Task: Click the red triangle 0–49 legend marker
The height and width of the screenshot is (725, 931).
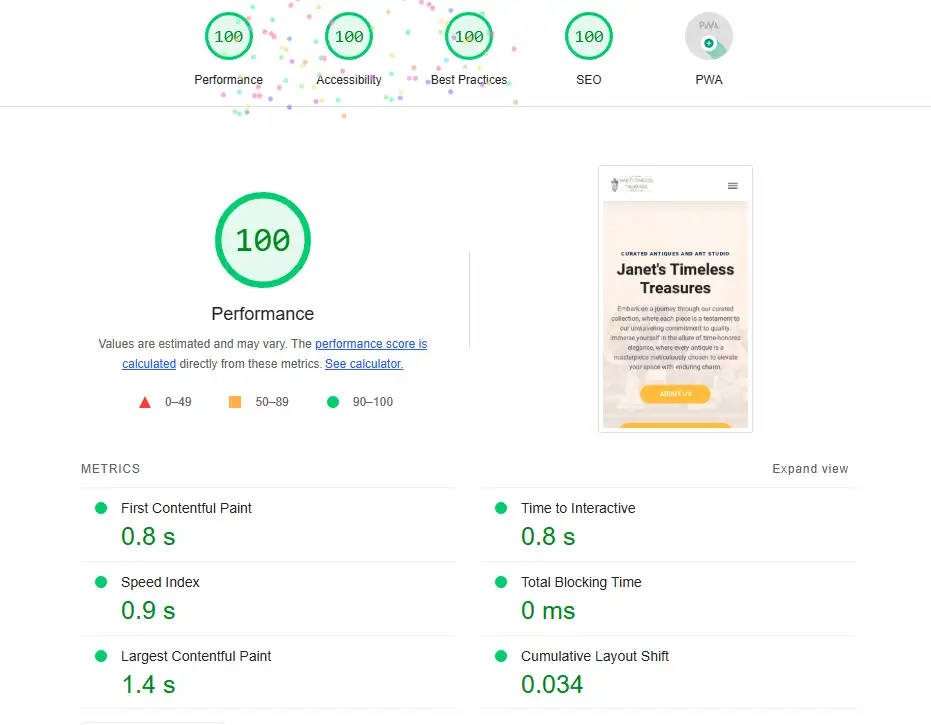Action: point(144,403)
